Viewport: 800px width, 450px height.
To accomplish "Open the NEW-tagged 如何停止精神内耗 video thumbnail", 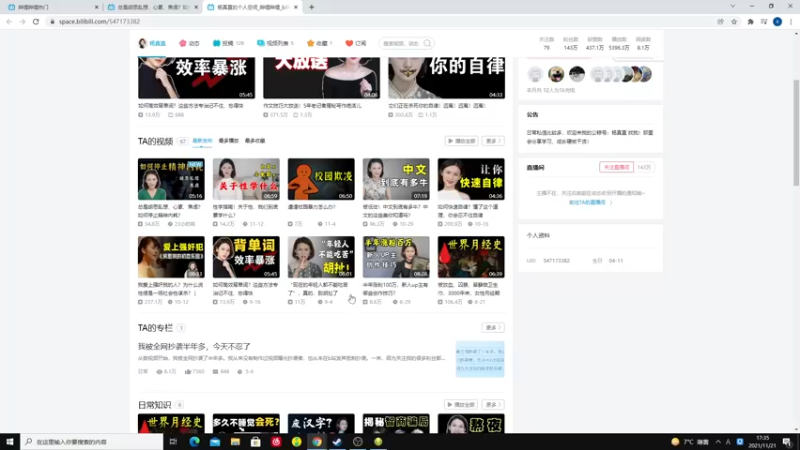I will pyautogui.click(x=171, y=179).
